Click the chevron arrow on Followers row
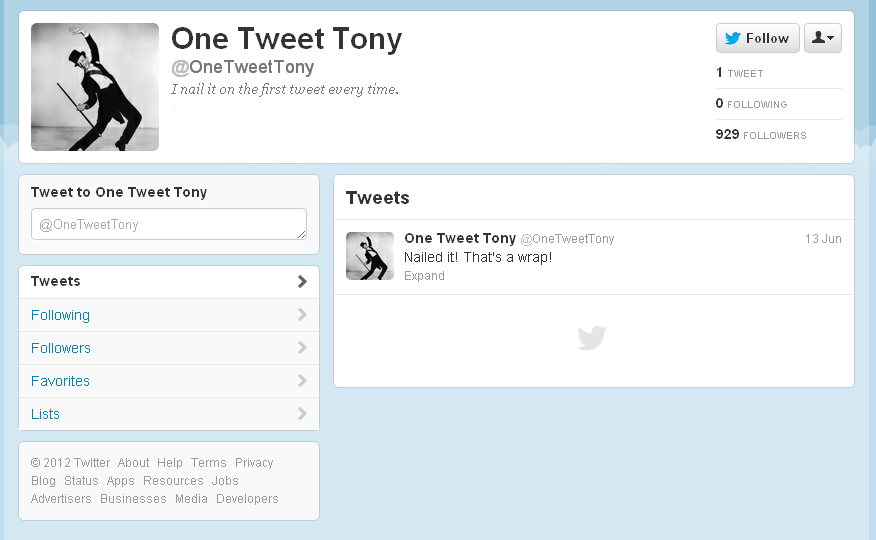Screen dimensions: 876x540 [x=302, y=348]
